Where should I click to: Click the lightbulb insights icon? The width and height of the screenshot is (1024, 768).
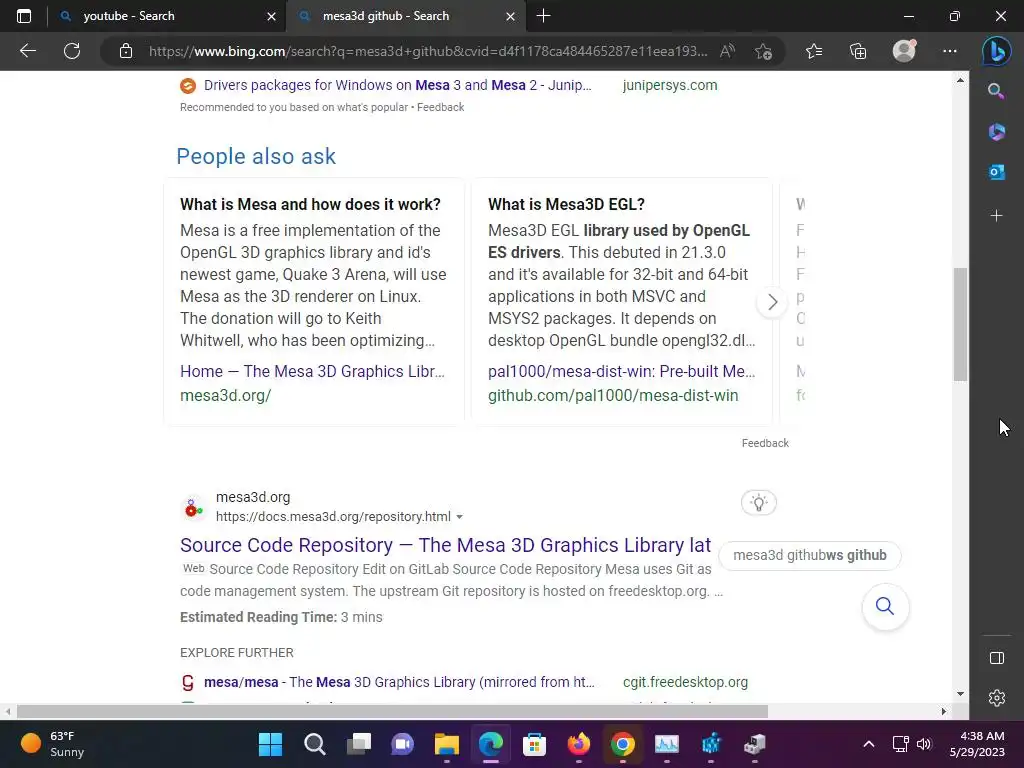758,503
